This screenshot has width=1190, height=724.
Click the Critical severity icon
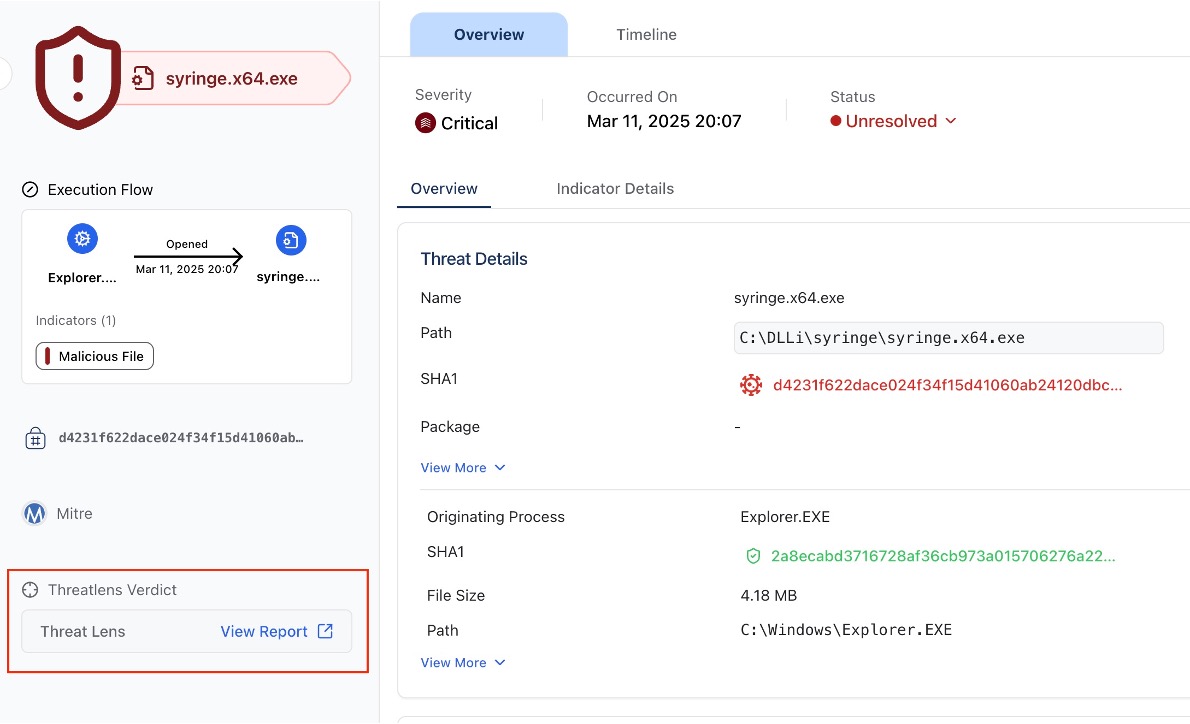pos(425,123)
